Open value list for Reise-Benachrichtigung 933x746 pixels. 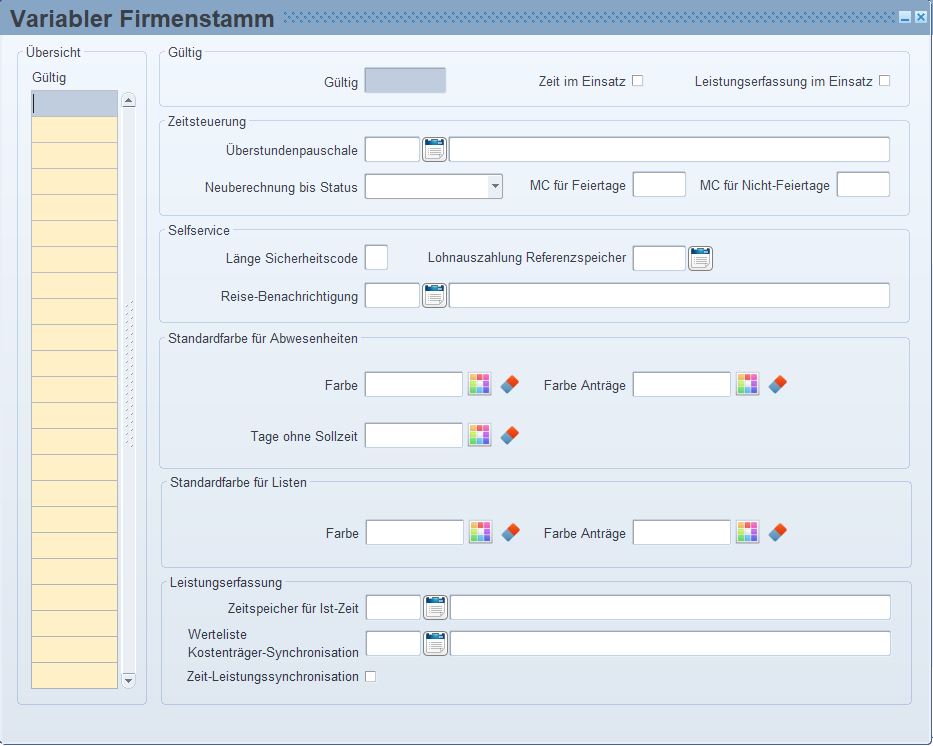point(434,296)
